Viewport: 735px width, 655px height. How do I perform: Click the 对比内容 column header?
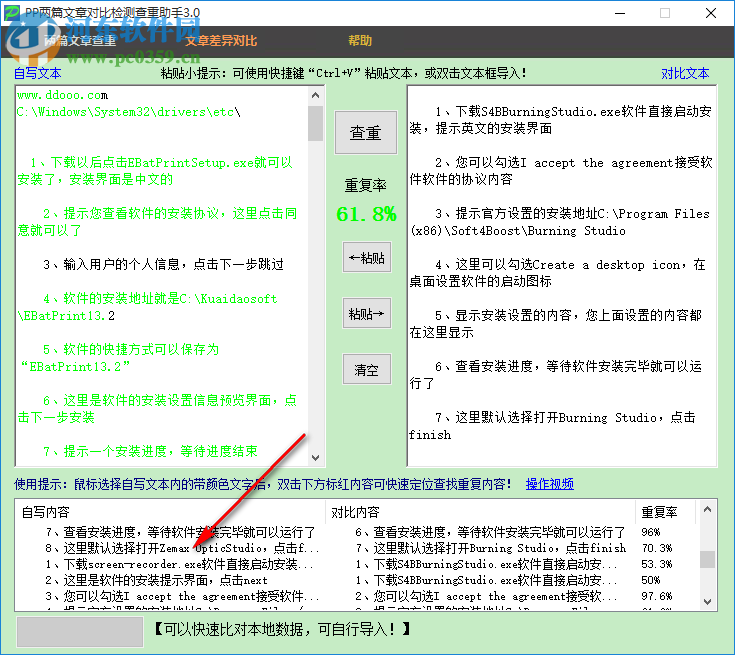pos(480,512)
